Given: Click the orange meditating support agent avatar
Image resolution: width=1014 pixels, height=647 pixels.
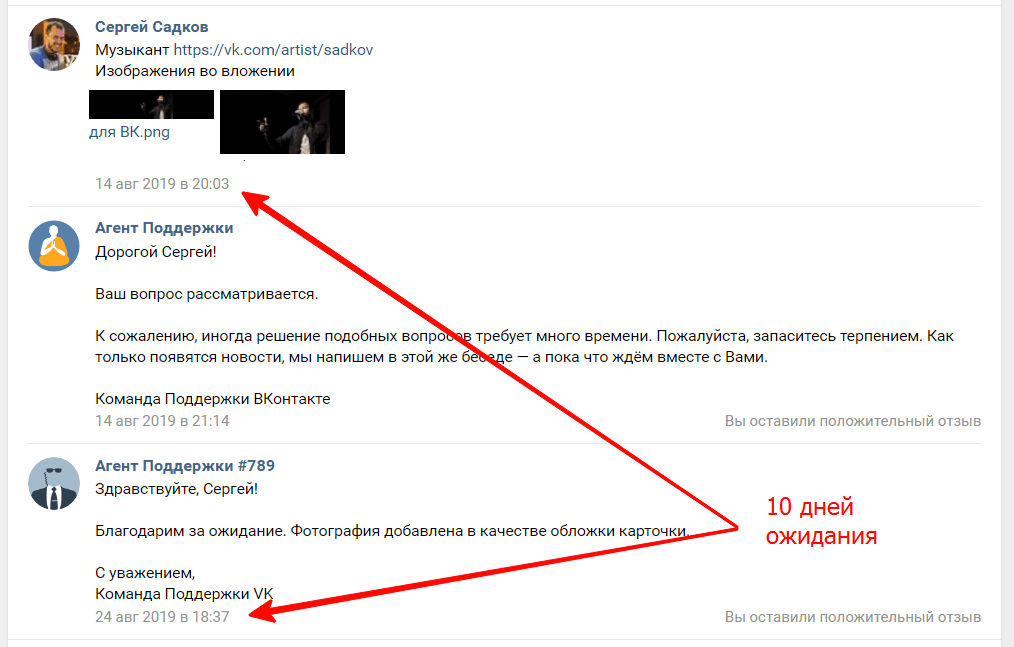Looking at the screenshot, I should tap(54, 246).
